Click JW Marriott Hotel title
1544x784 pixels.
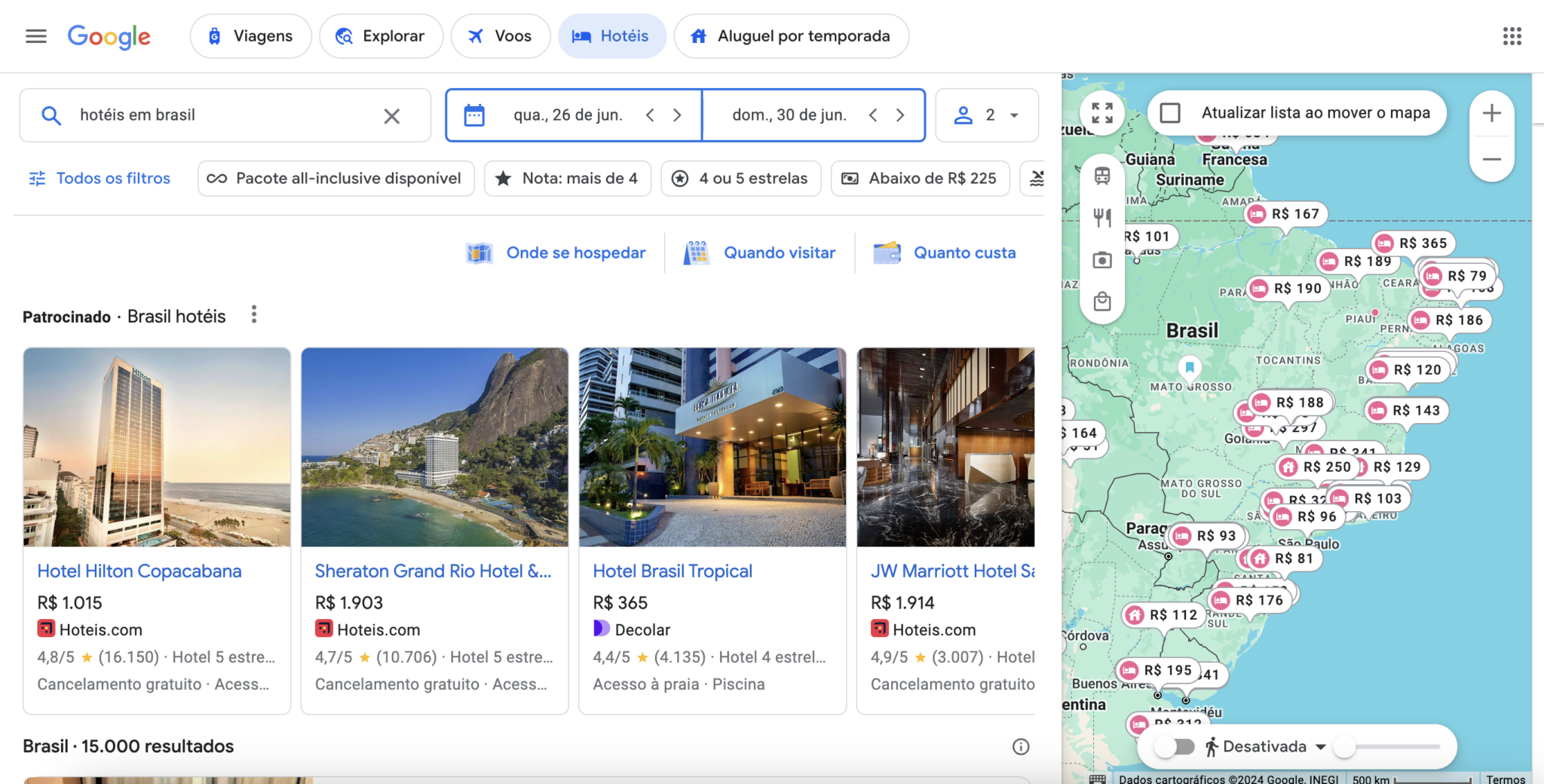click(x=953, y=571)
